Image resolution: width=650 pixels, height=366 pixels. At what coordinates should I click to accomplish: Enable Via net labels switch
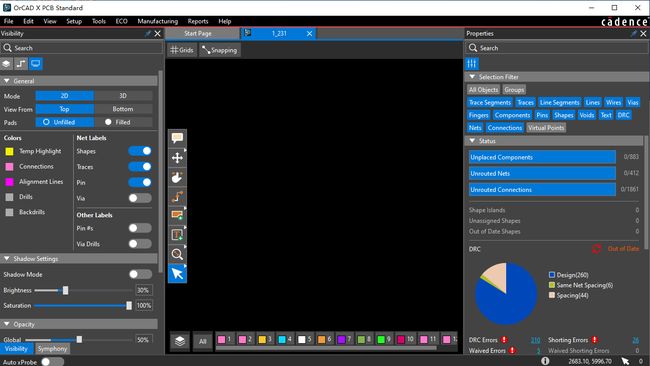pos(140,198)
